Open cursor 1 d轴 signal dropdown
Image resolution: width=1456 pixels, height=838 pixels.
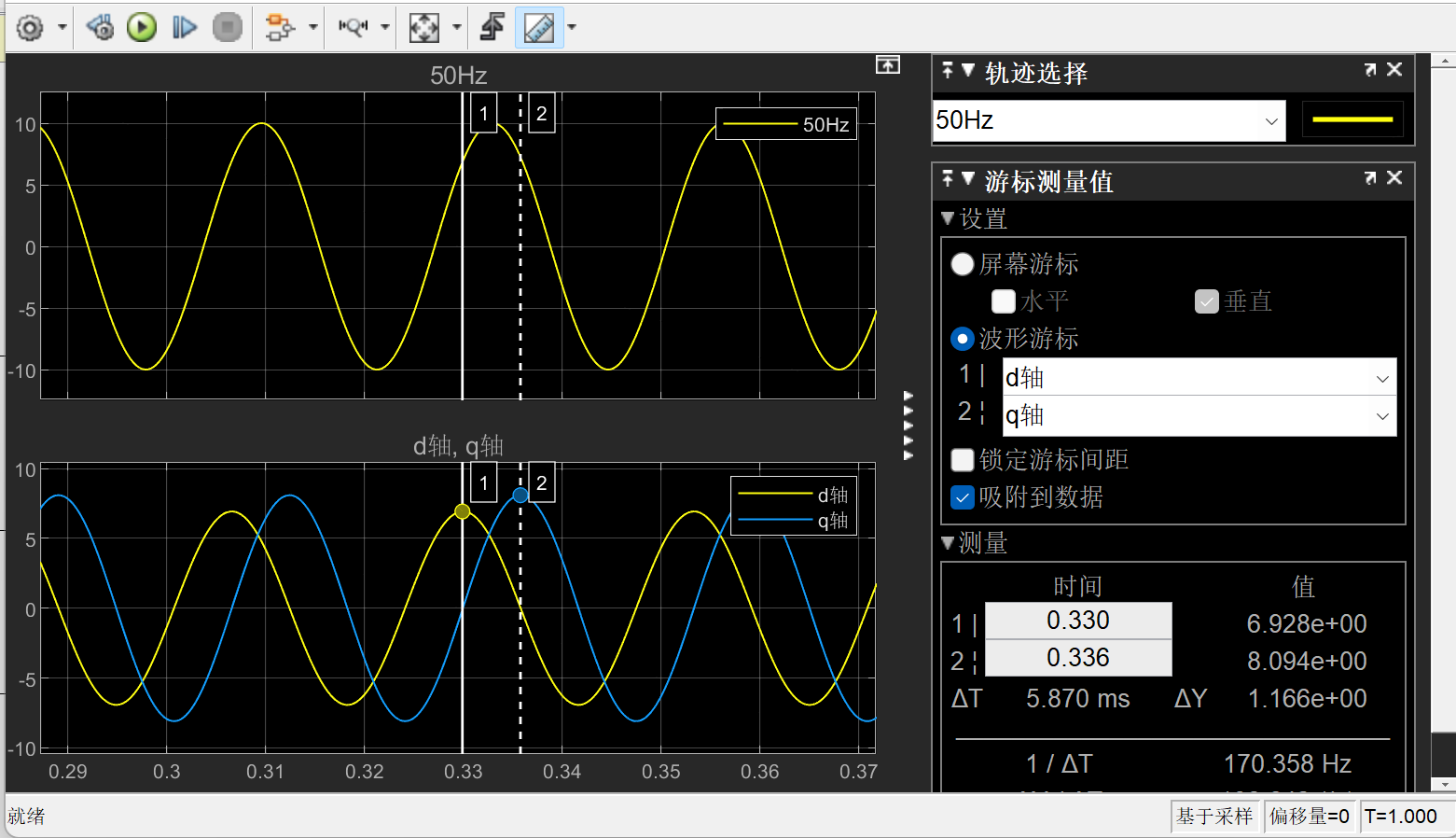[1199, 378]
